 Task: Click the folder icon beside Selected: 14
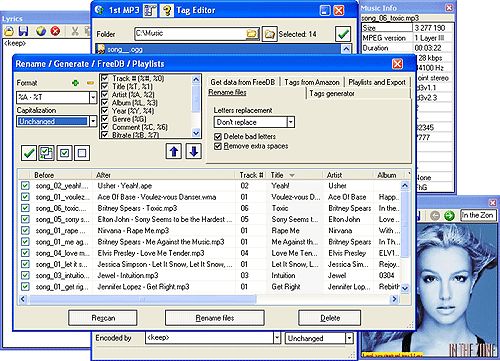click(x=269, y=34)
